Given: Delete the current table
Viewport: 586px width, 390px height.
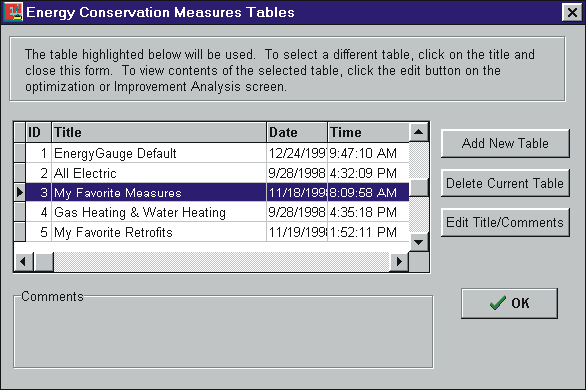Looking at the screenshot, I should [505, 183].
